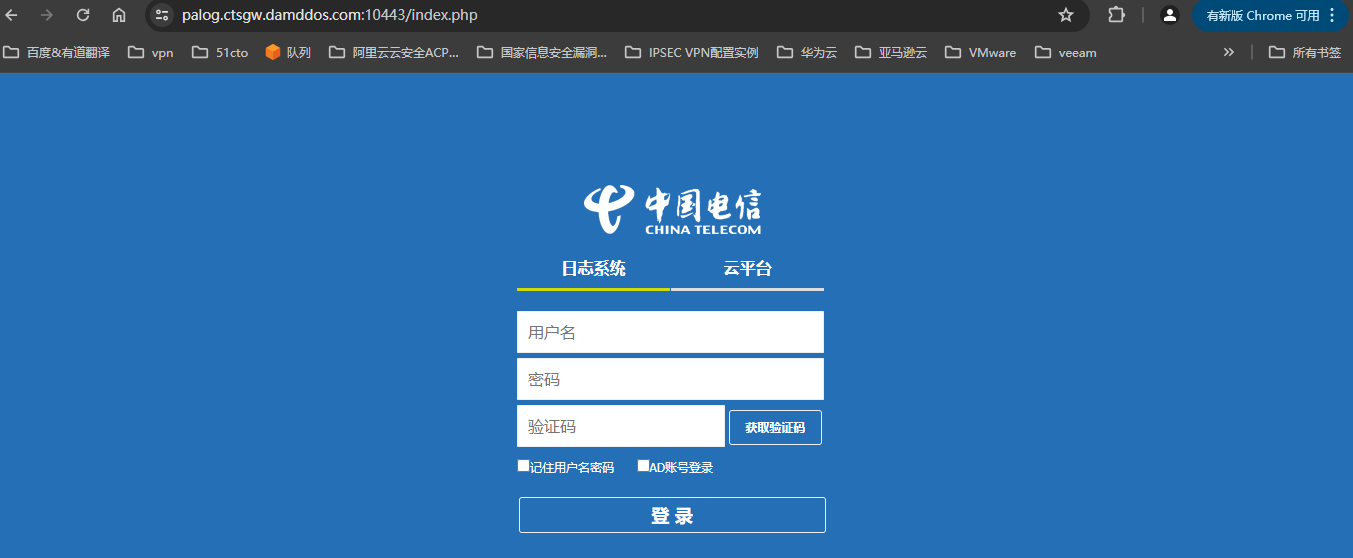This screenshot has height=558, width=1353.
Task: Check the 记住用户名密码 checkbox
Action: pos(523,465)
